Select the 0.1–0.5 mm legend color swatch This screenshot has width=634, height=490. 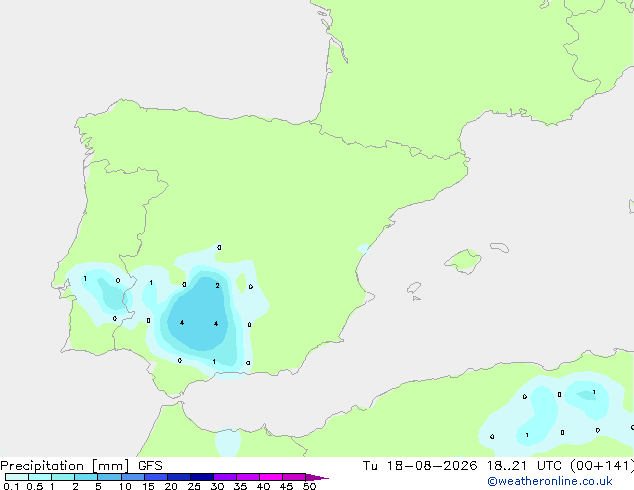17,477
